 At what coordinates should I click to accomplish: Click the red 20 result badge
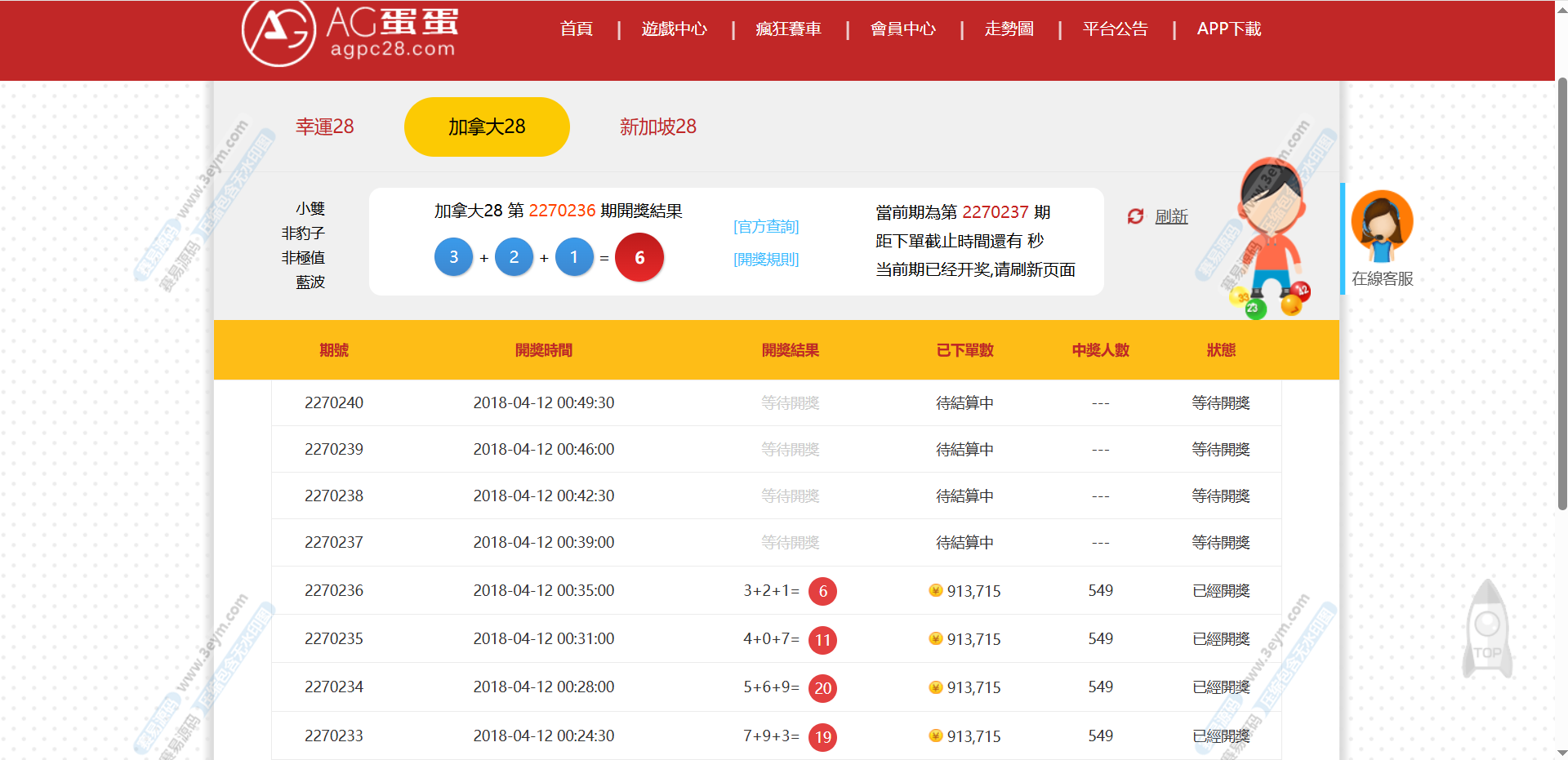[822, 688]
